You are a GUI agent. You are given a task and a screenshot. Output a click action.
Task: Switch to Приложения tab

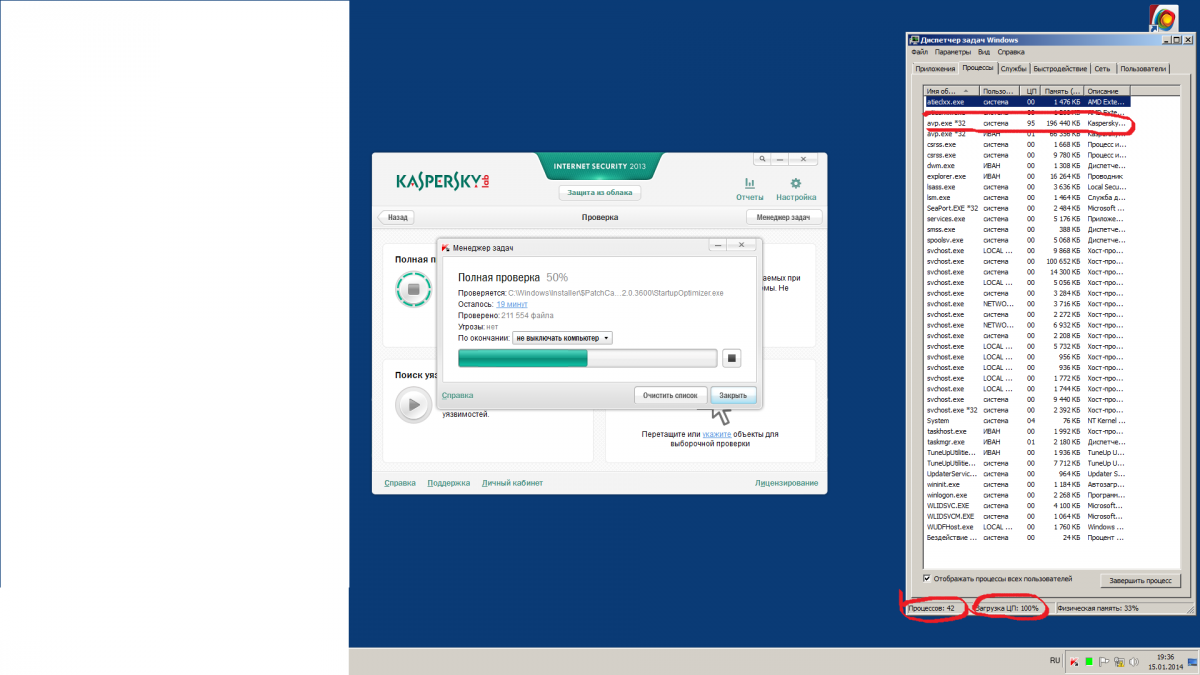pos(935,69)
